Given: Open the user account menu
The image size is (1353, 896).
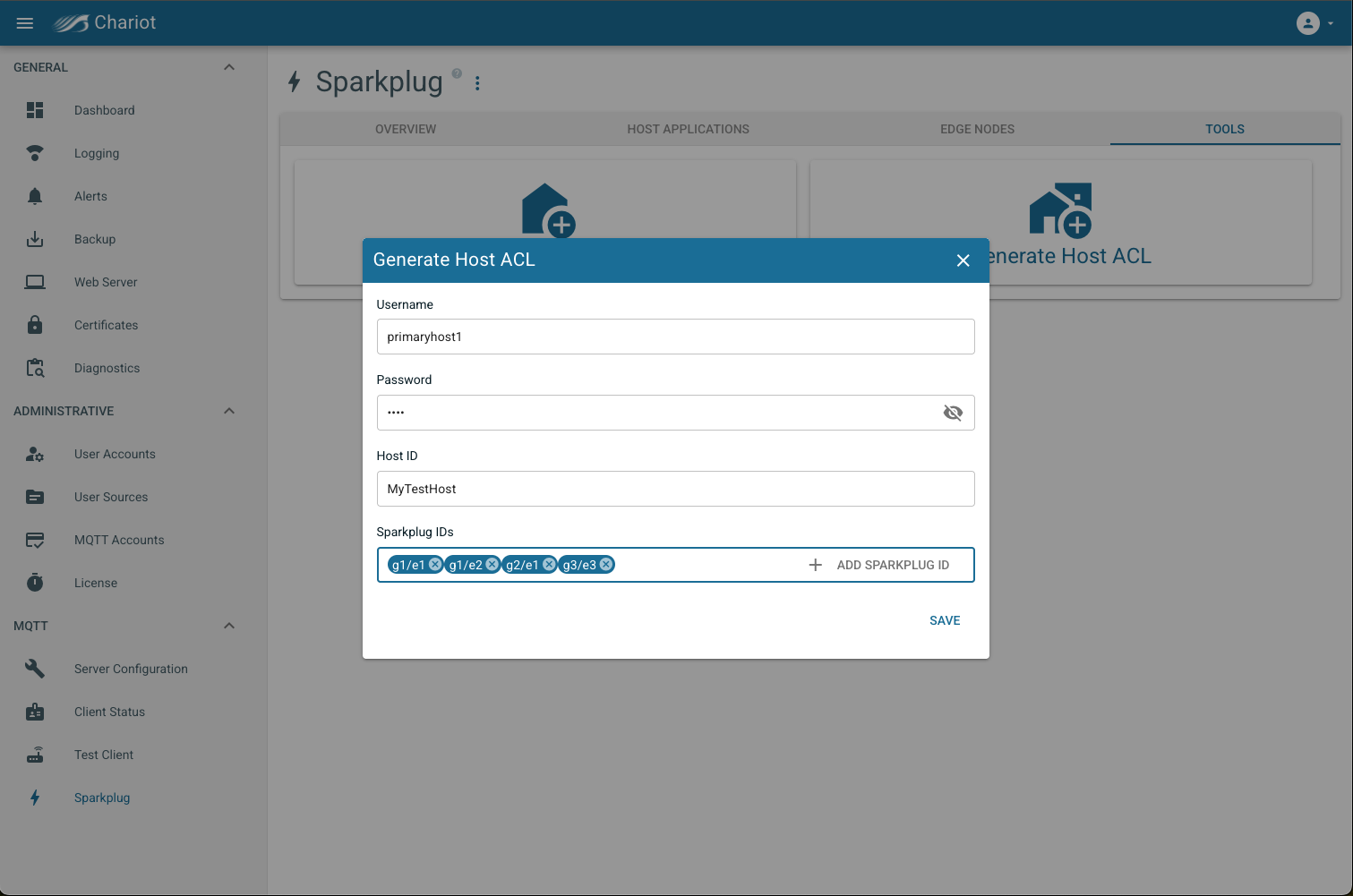Looking at the screenshot, I should 1314,23.
